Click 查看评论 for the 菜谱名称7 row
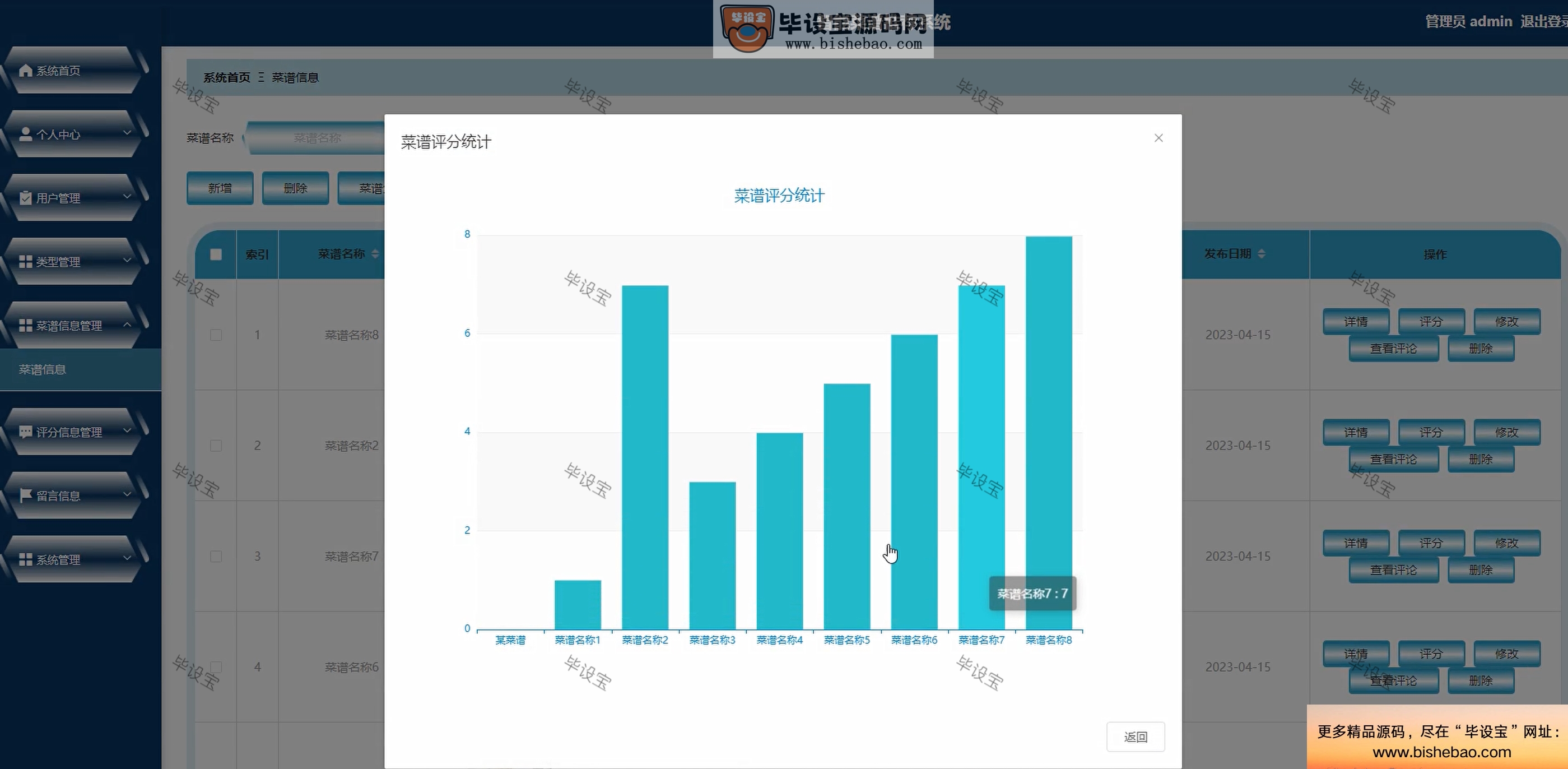The image size is (1568, 769). coord(1393,570)
